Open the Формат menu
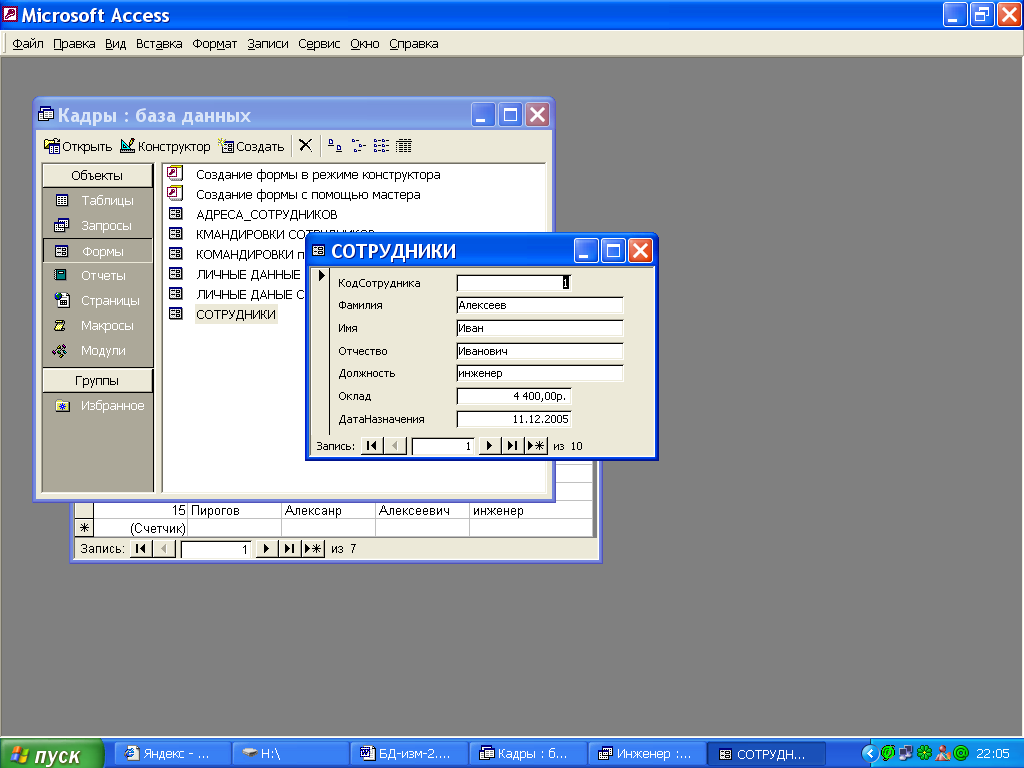 click(x=214, y=44)
